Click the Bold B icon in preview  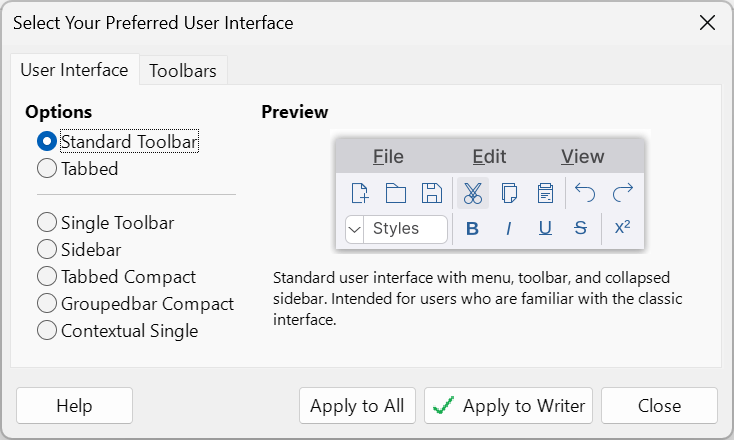472,228
